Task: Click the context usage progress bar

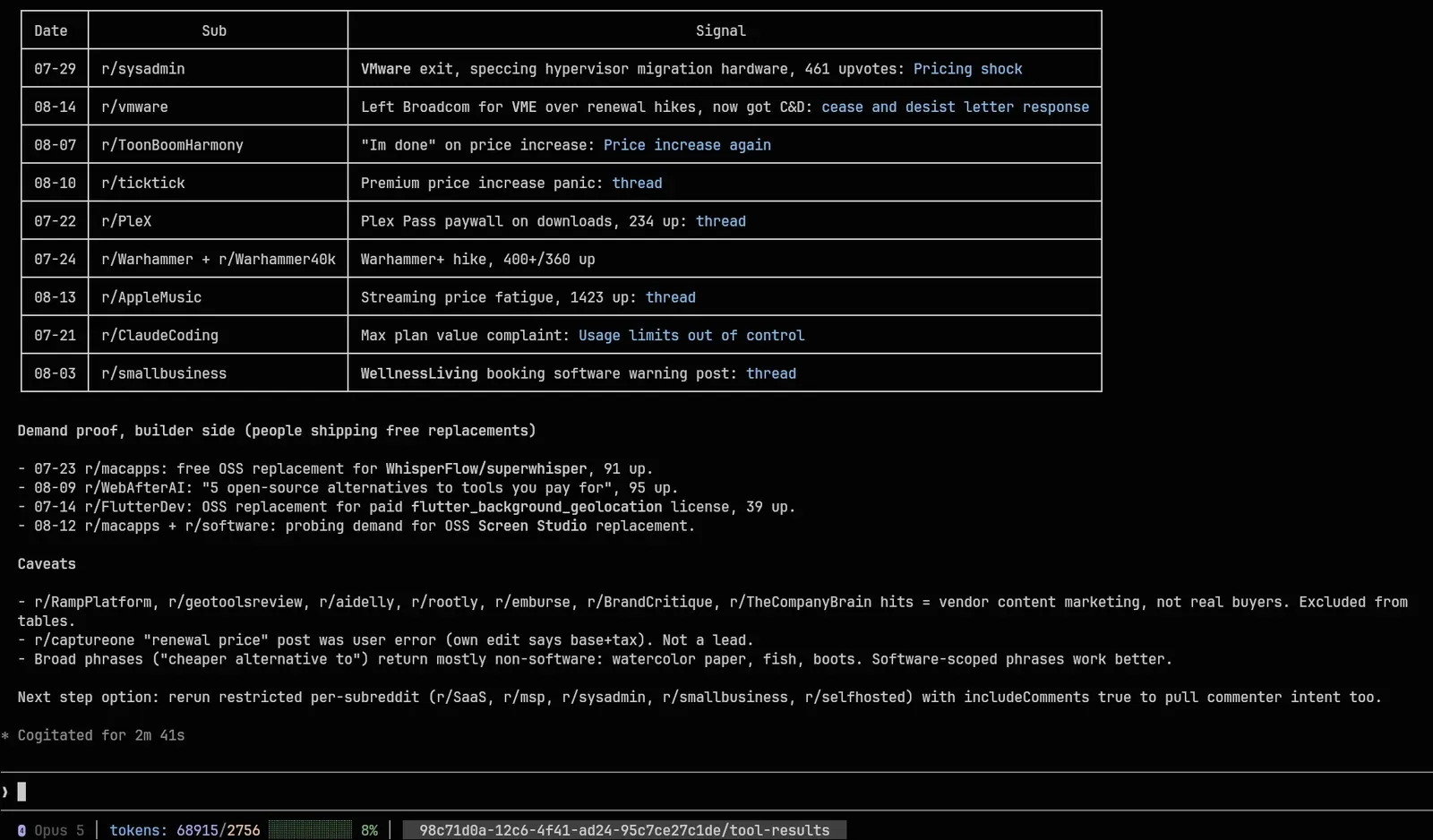Action: tap(310, 830)
